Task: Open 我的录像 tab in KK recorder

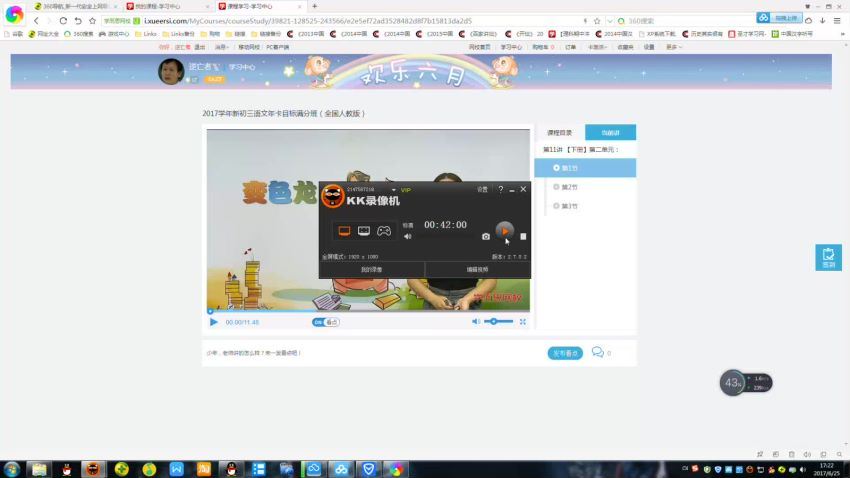Action: point(371,269)
